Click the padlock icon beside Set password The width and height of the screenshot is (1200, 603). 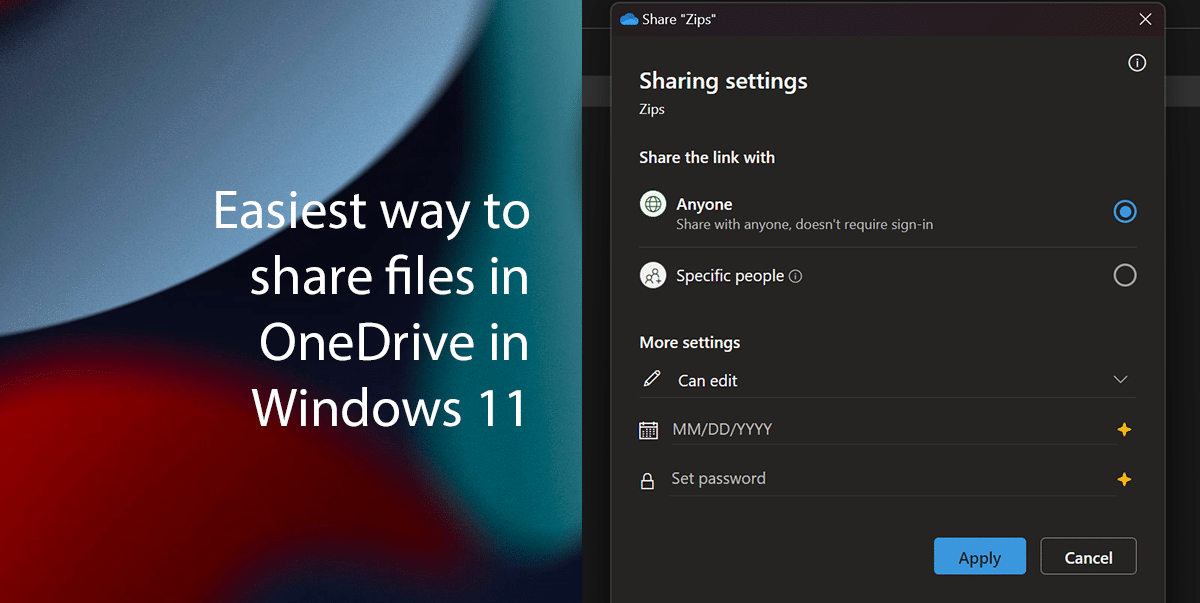[x=648, y=478]
